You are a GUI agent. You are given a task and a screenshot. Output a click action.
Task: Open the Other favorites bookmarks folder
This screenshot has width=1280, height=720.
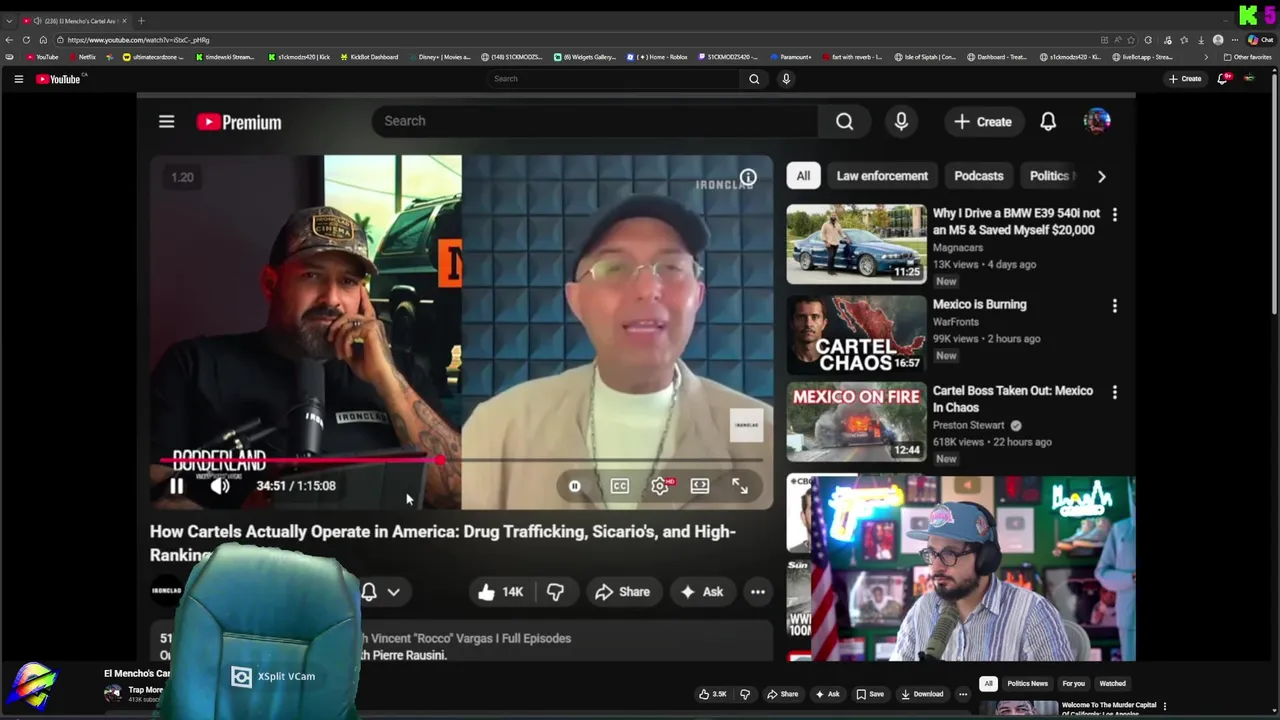pos(1248,57)
